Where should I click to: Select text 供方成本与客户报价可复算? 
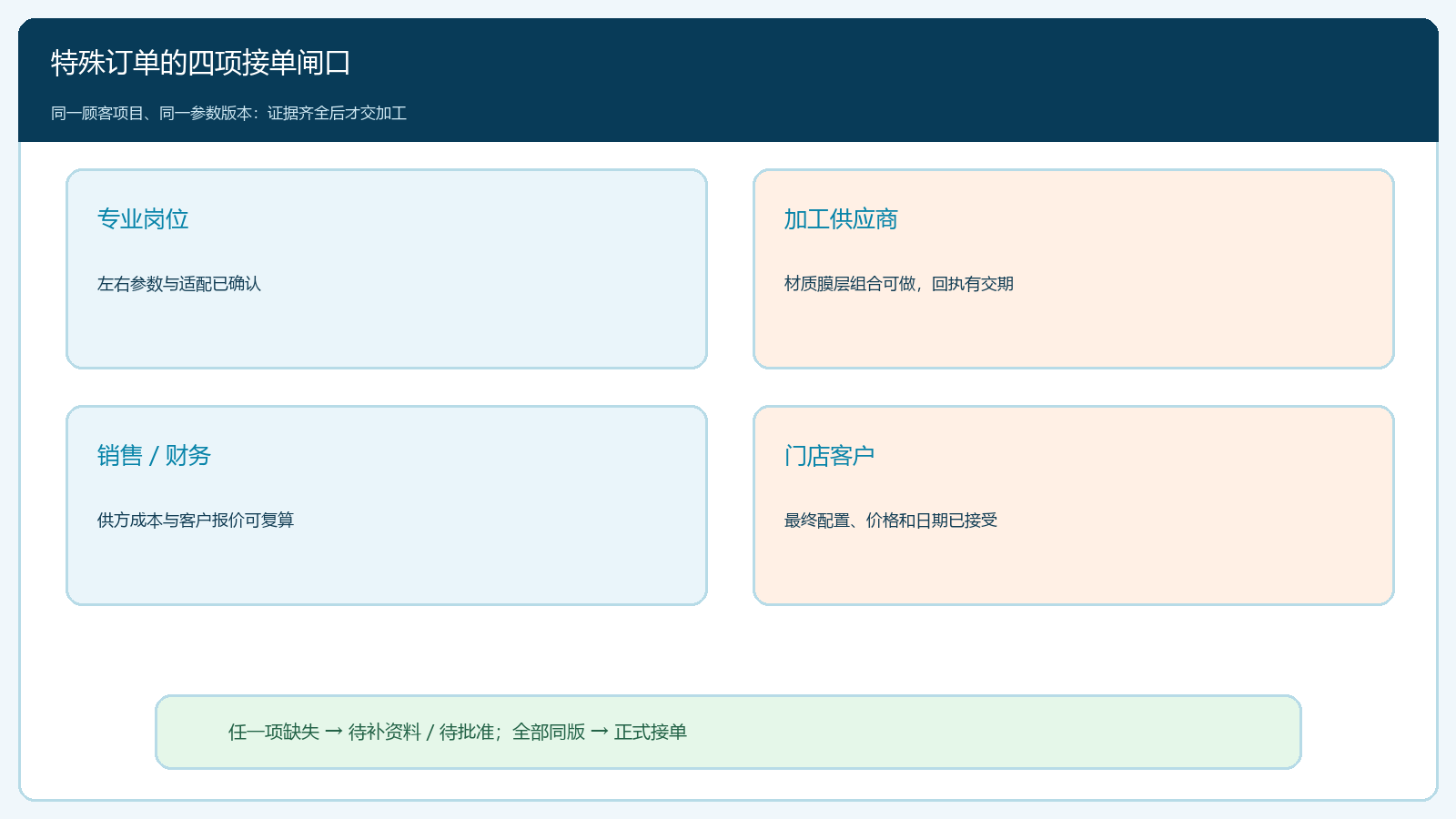(196, 521)
